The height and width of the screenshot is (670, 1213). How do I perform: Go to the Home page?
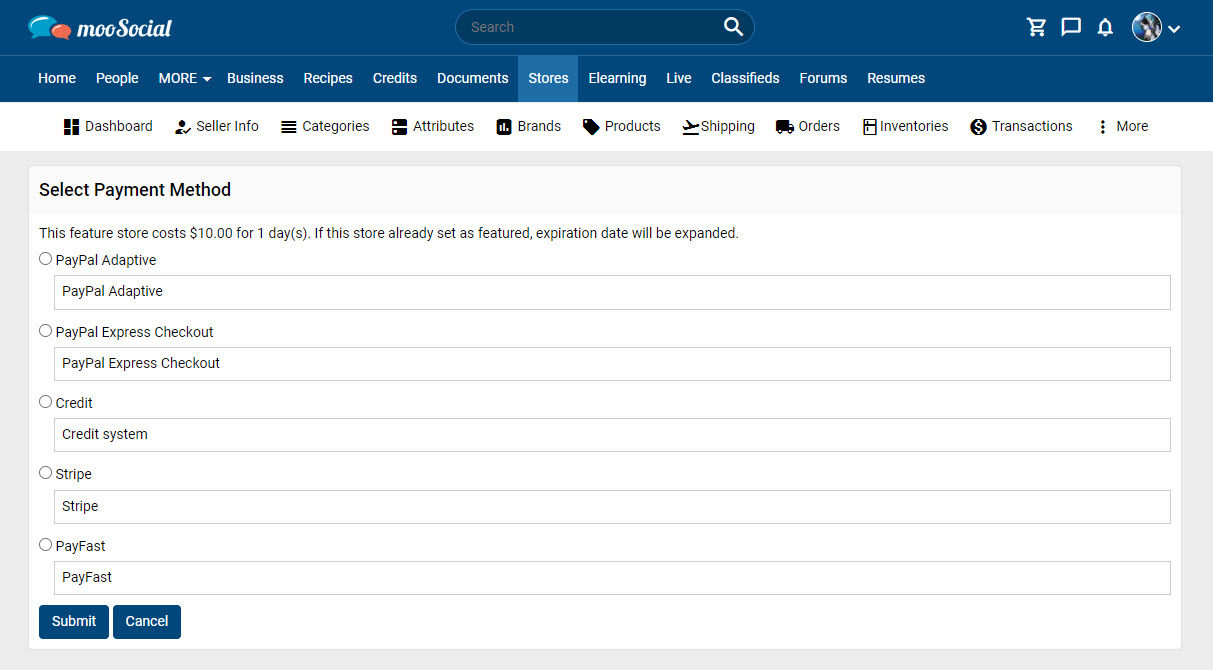(x=57, y=78)
